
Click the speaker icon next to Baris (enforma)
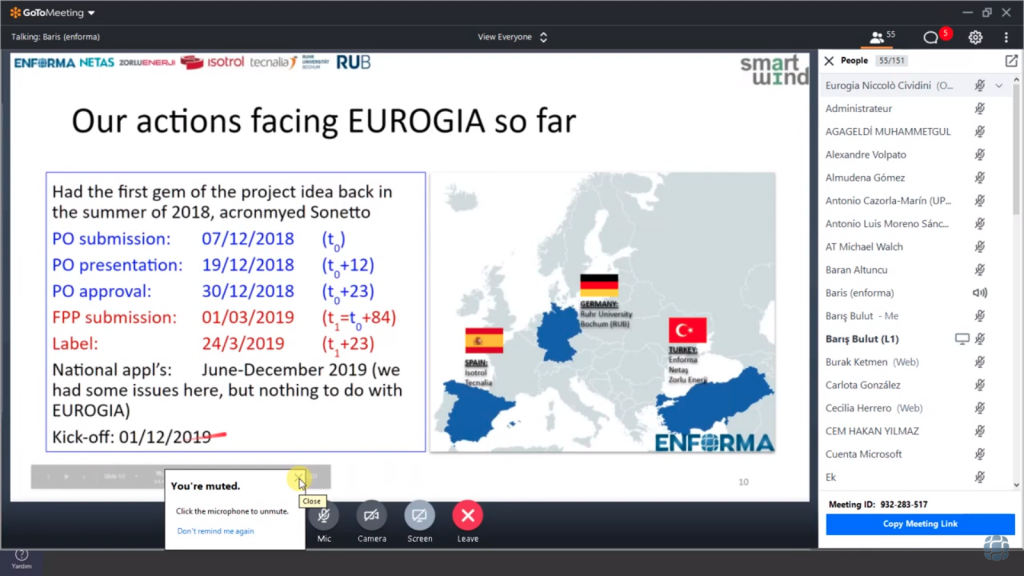pyautogui.click(x=980, y=293)
